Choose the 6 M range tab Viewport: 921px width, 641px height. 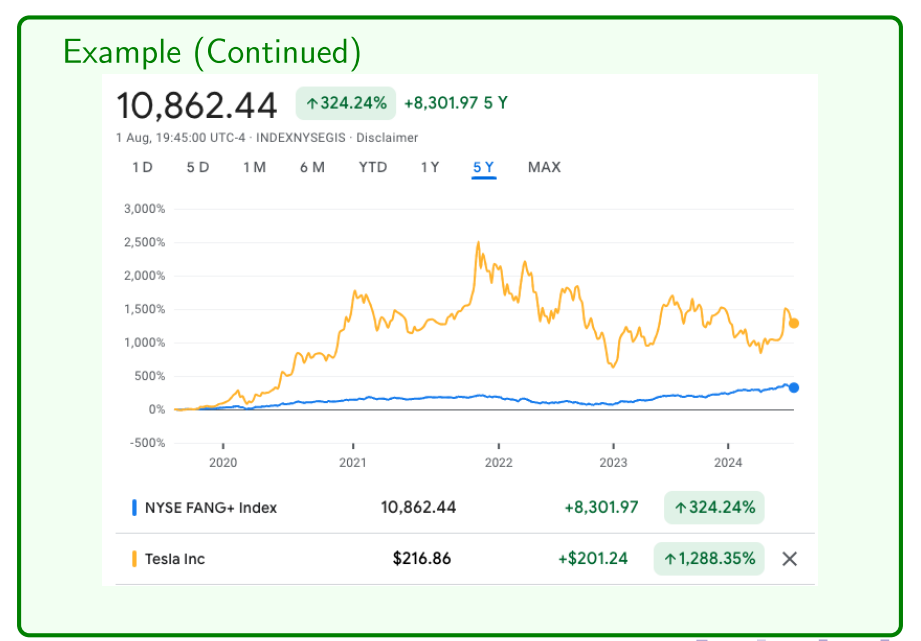tap(312, 167)
